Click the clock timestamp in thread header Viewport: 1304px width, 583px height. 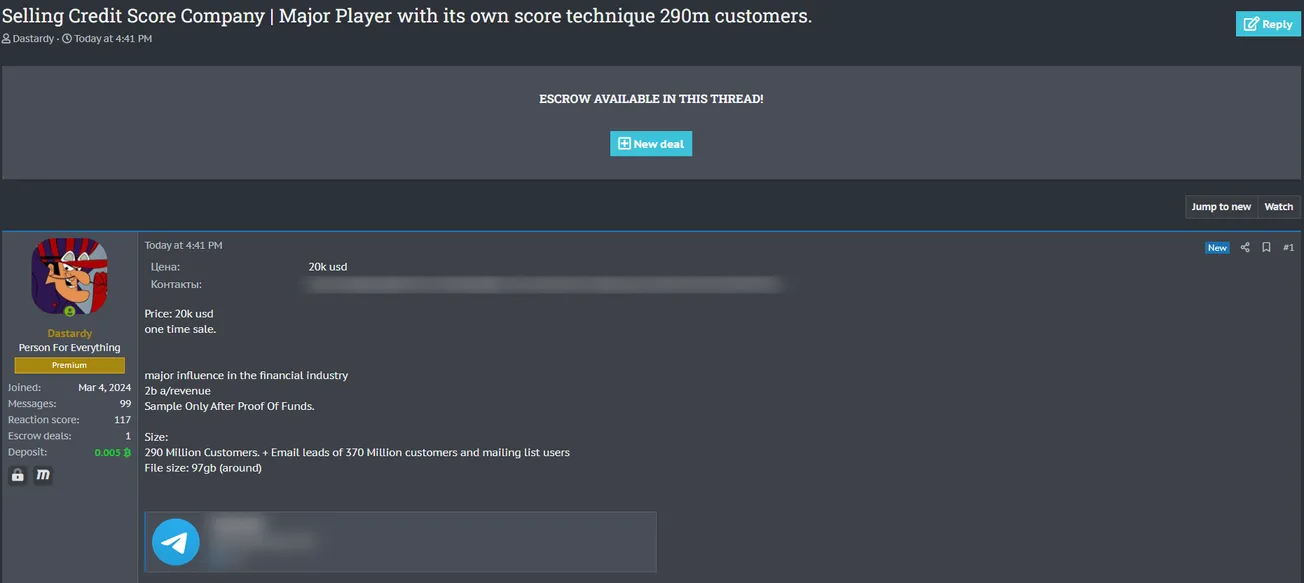112,39
